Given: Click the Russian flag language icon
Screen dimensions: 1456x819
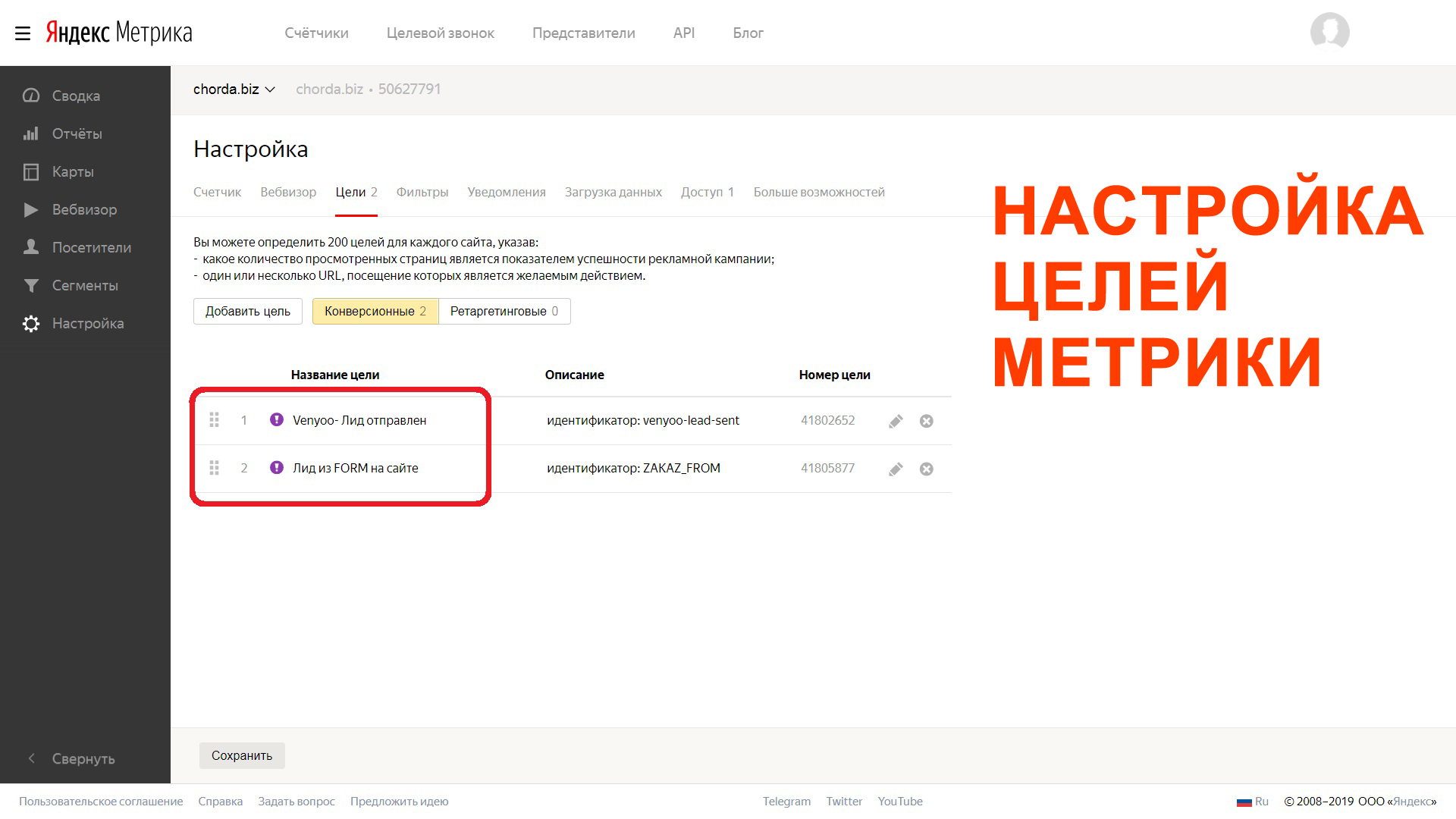Looking at the screenshot, I should (x=1244, y=802).
